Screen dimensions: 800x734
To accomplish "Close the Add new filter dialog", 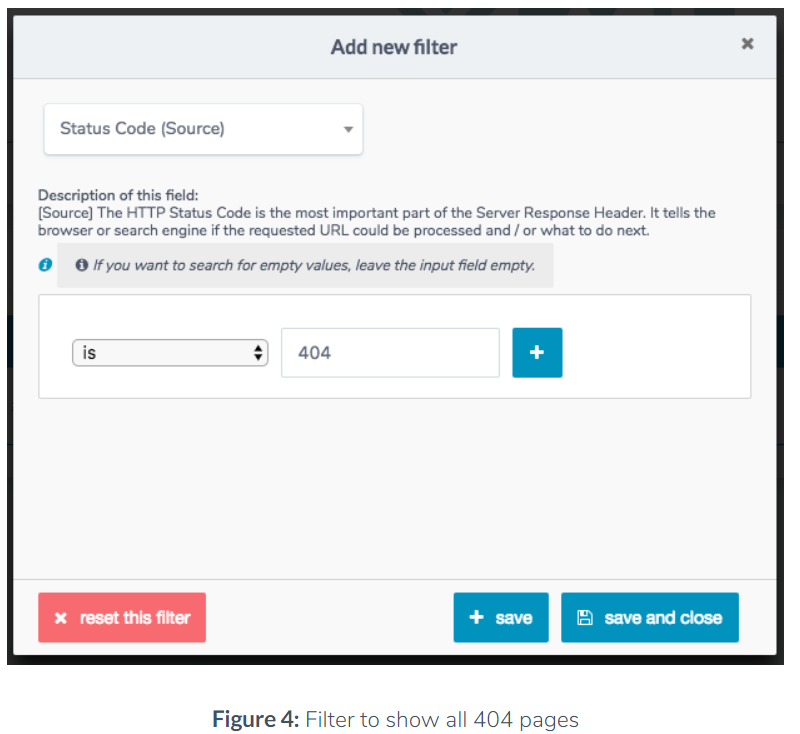I will tap(747, 44).
